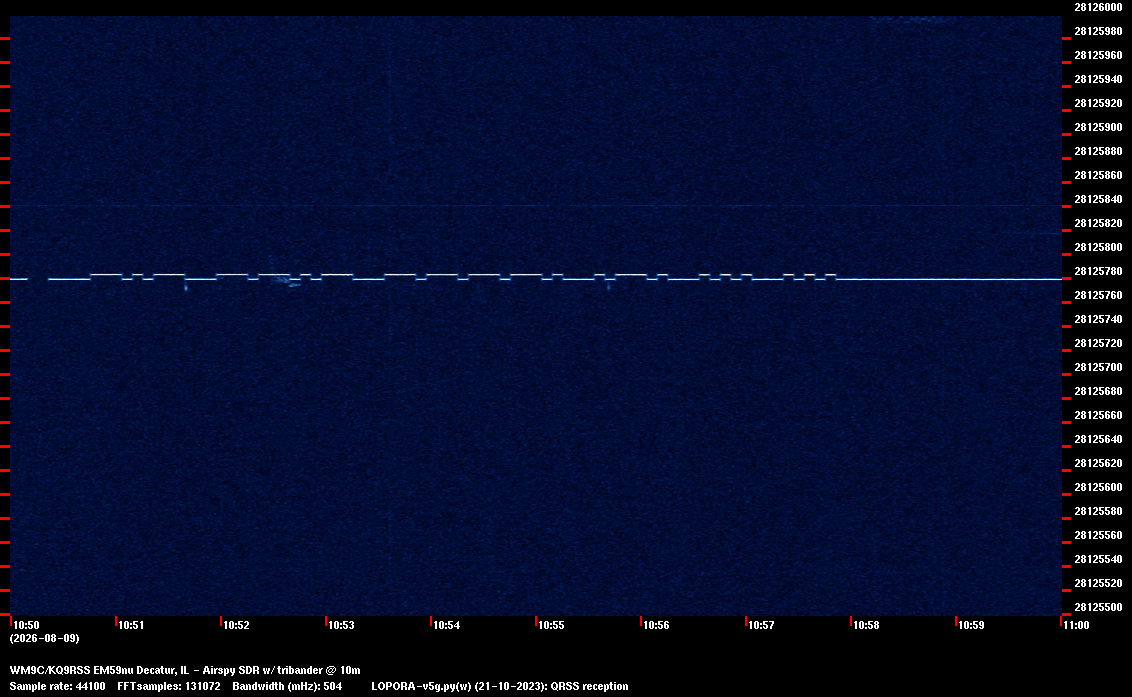The width and height of the screenshot is (1132, 697).
Task: Click the 28125640 frequency label
Action: 1098,438
